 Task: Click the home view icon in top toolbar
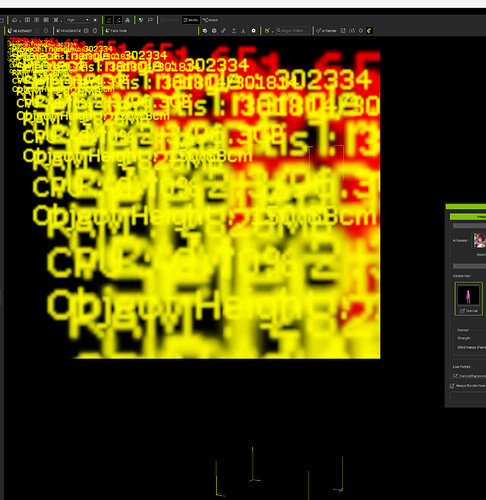tap(15, 20)
